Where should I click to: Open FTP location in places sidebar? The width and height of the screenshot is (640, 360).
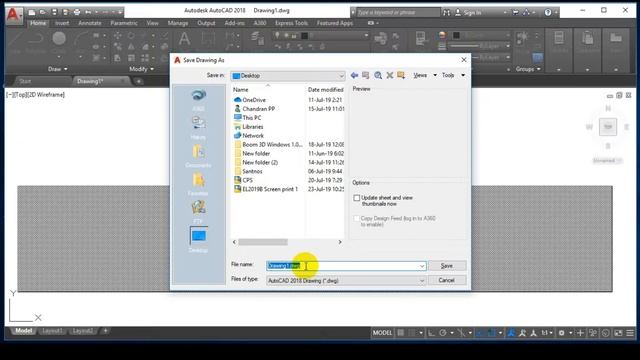coord(198,212)
